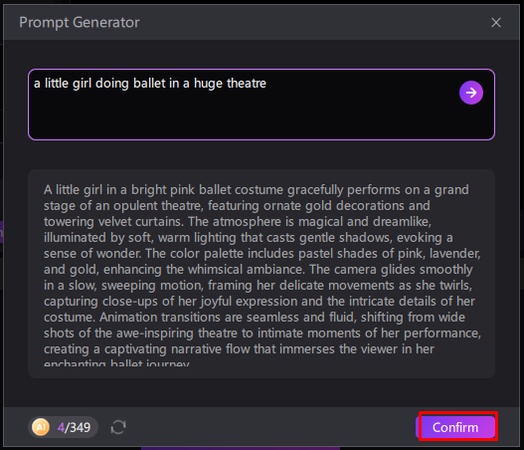Click the 'Prompt Generator' dialog title

tap(79, 22)
